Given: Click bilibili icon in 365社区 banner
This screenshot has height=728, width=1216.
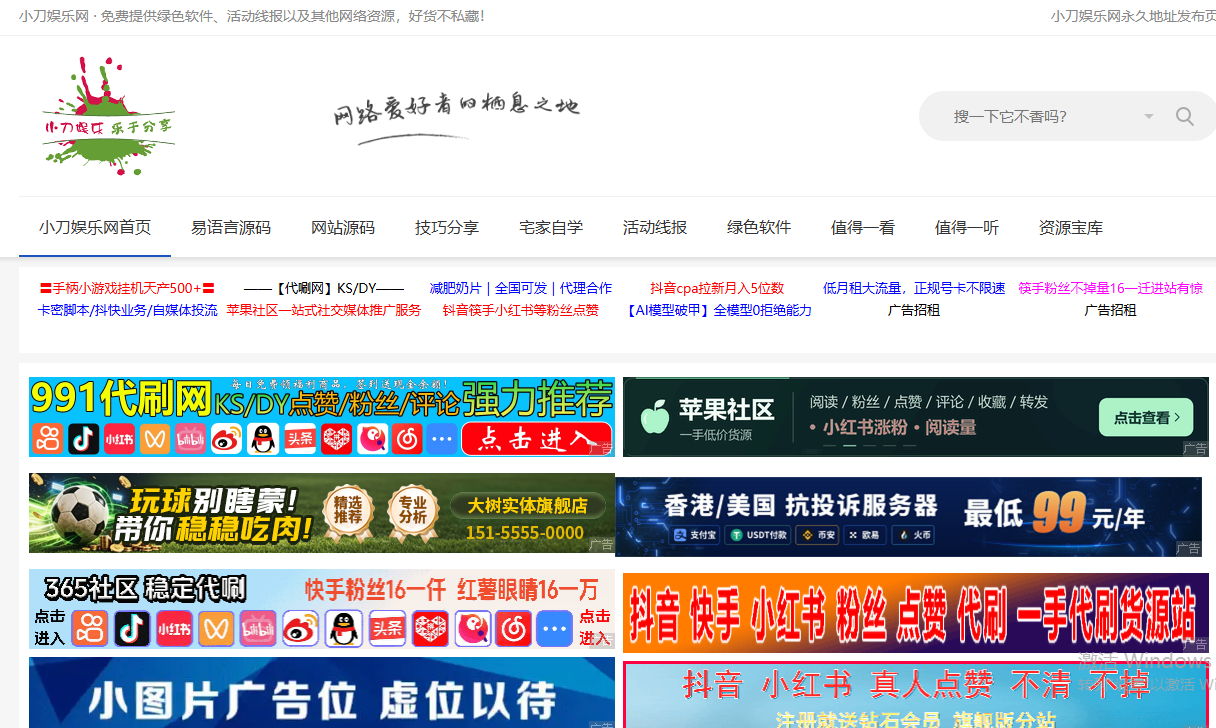Looking at the screenshot, I should (x=257, y=628).
